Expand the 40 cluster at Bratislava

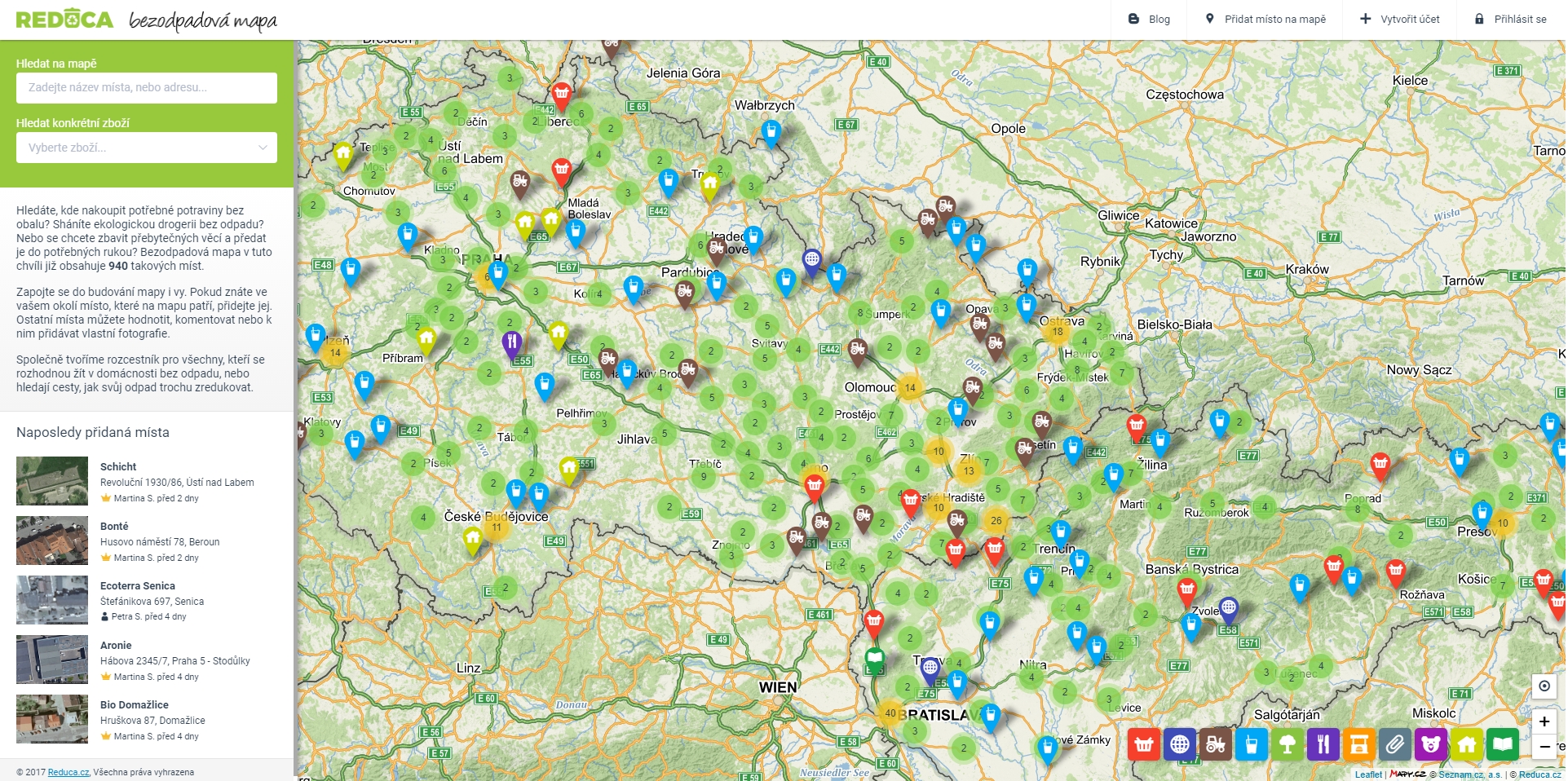tap(890, 713)
